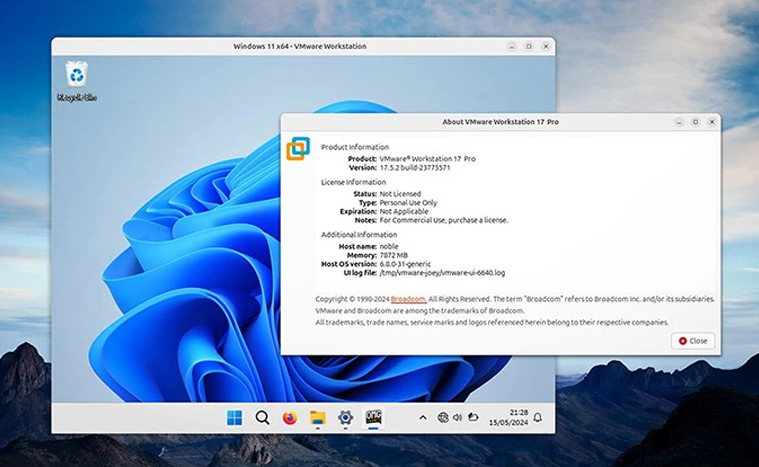
Task: Click the 'Windows 11 x64 - VMware Workstation' title bar
Action: pyautogui.click(x=300, y=46)
